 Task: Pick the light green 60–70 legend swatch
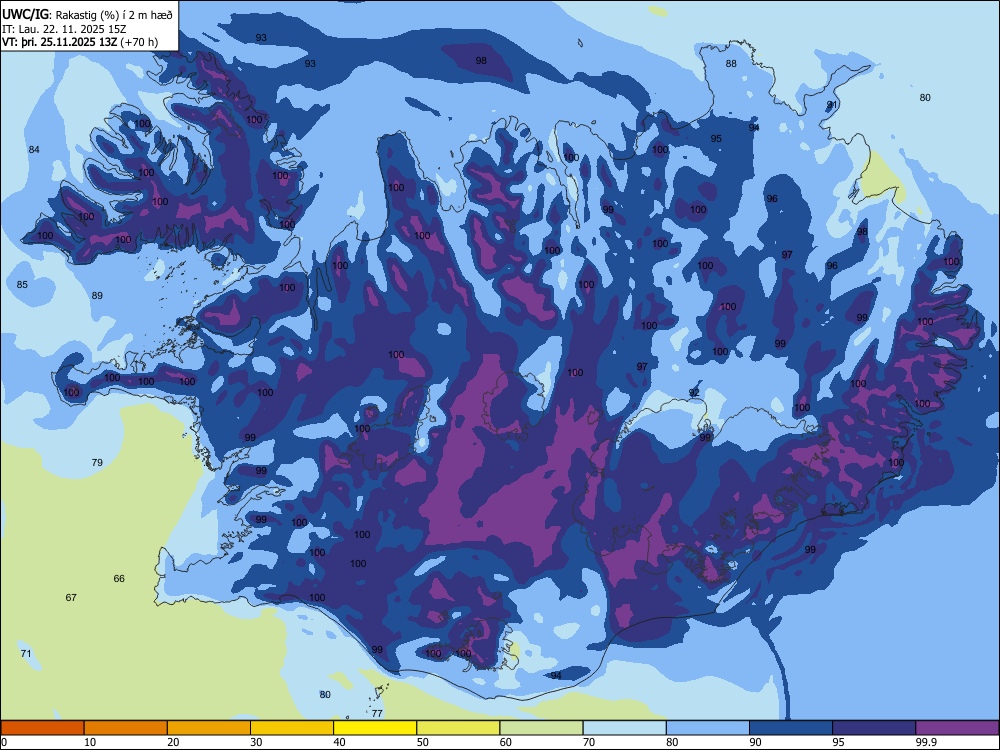[x=541, y=728]
